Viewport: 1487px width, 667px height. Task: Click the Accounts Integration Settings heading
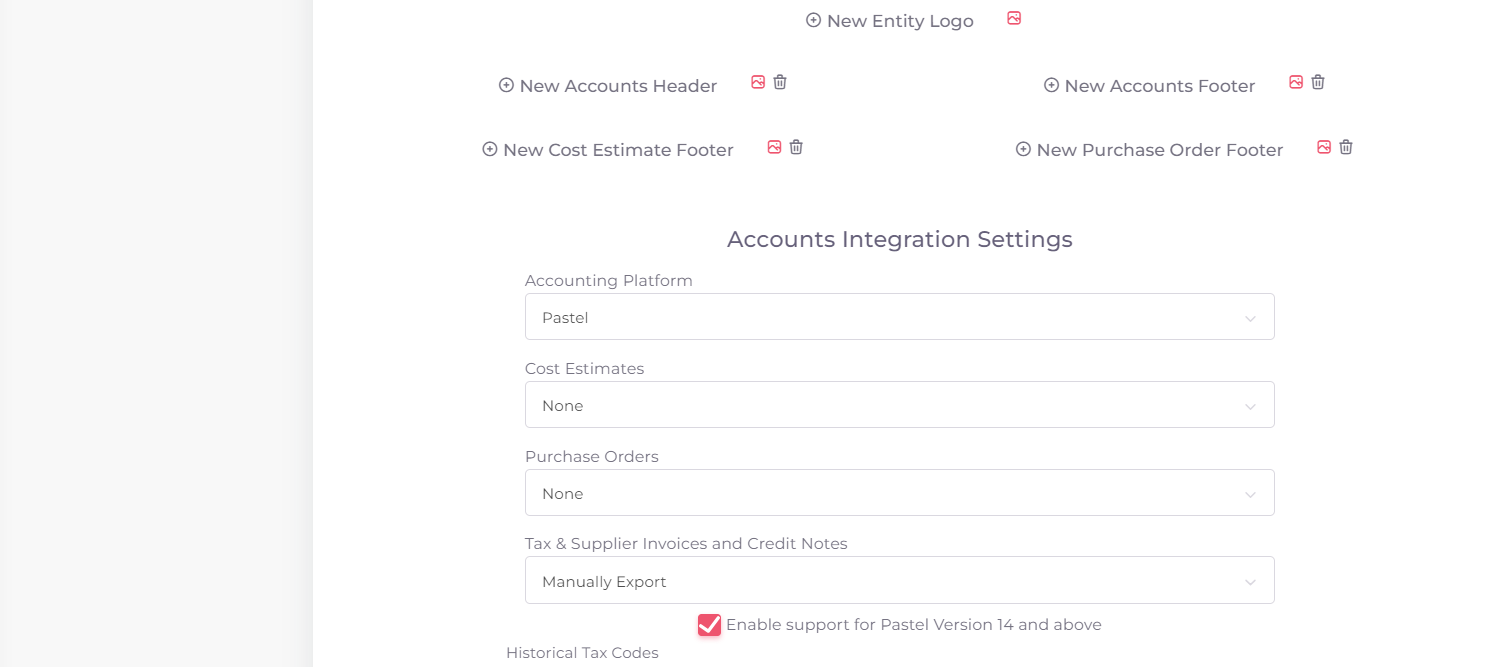pos(899,239)
